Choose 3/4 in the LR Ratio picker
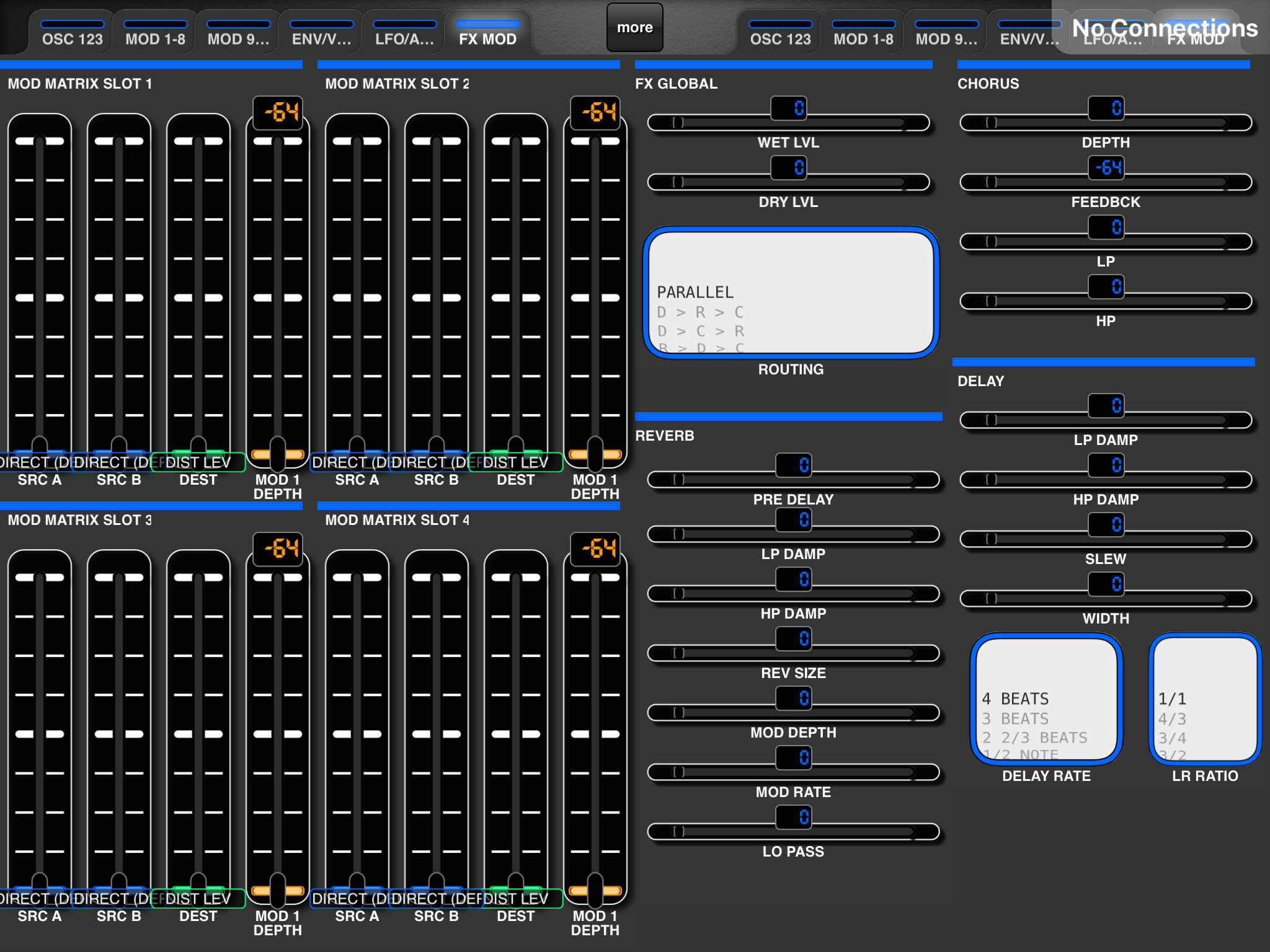The image size is (1270, 952). (1172, 738)
